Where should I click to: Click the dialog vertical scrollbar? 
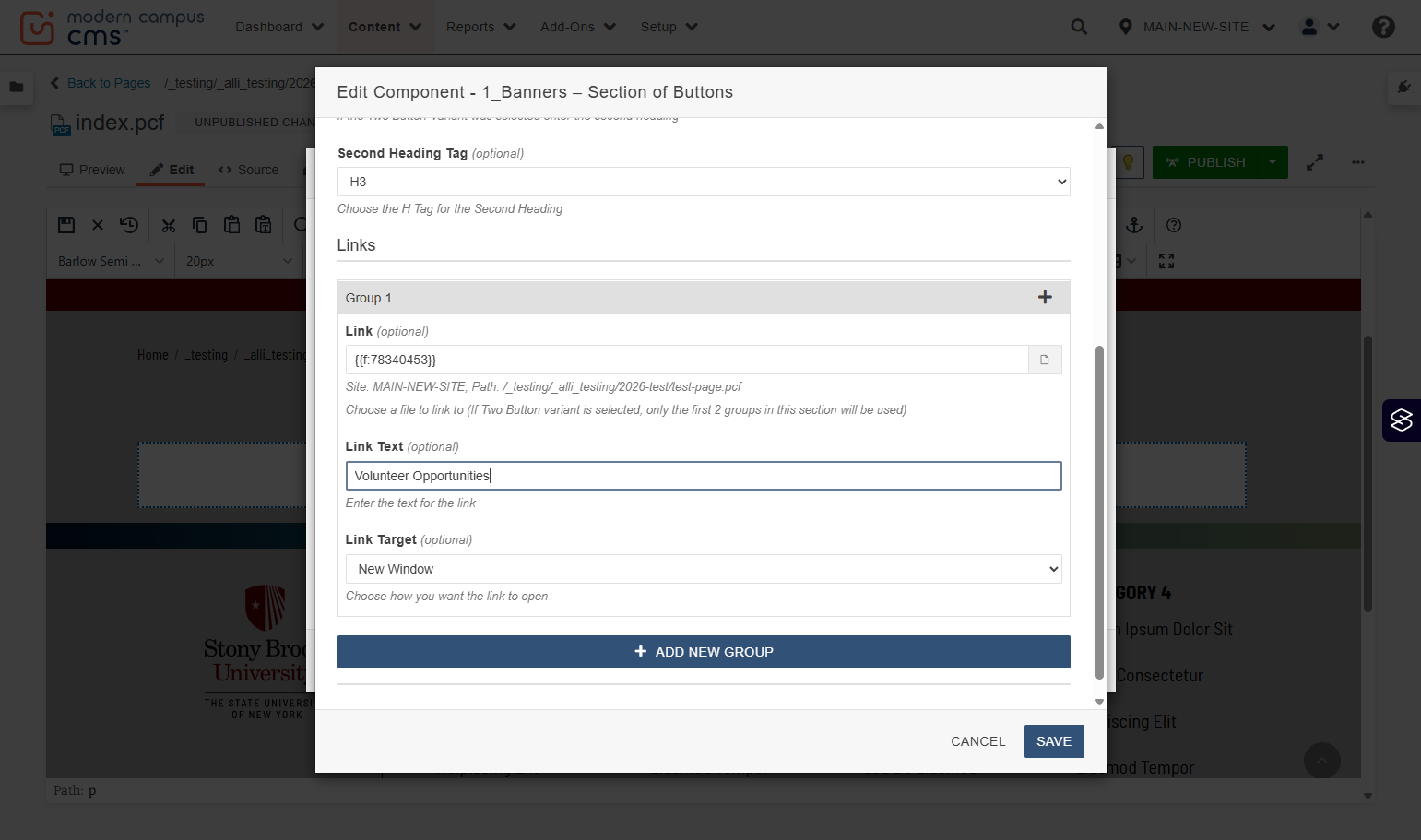(x=1099, y=512)
